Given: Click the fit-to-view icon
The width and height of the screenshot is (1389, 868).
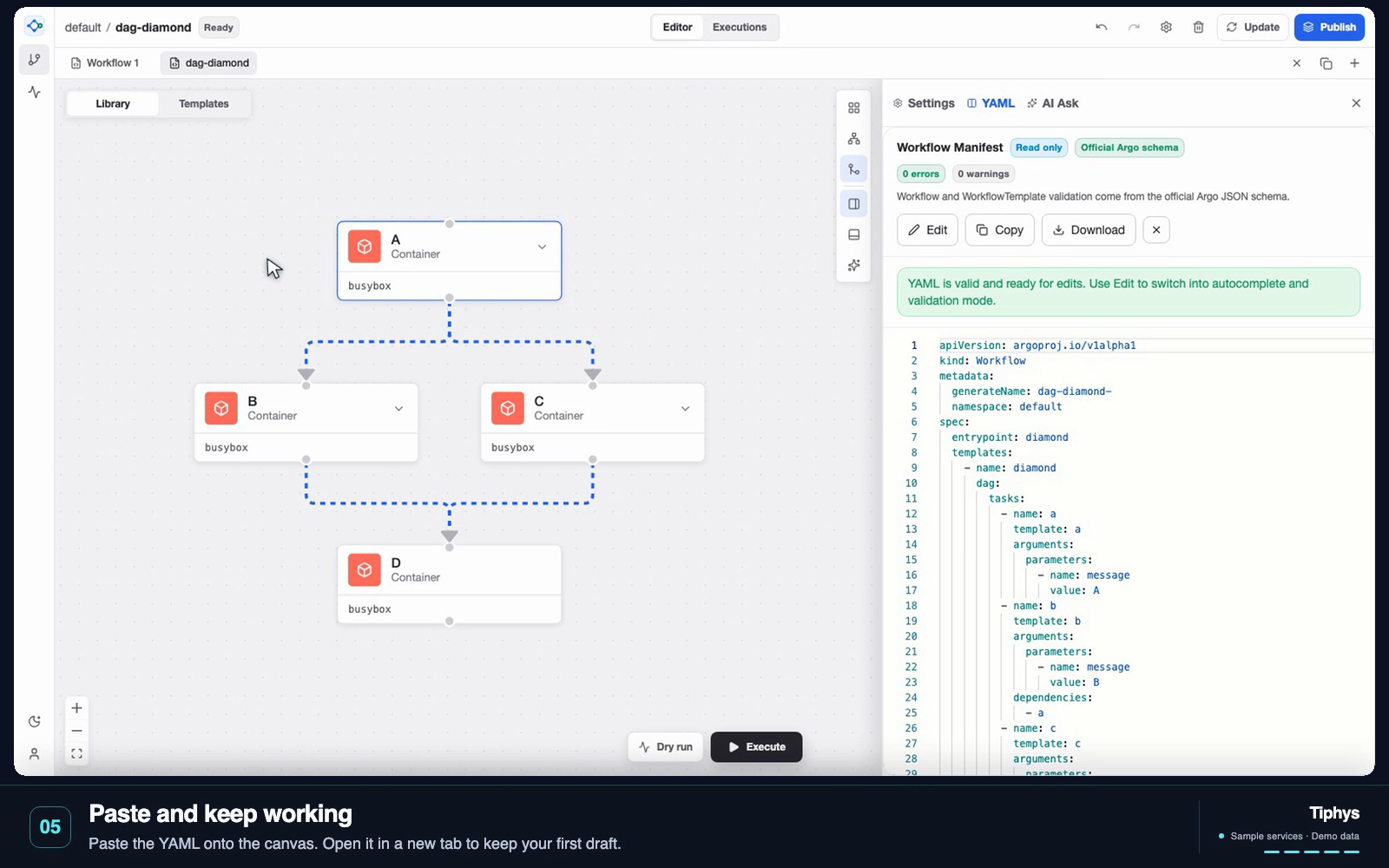Looking at the screenshot, I should click(76, 754).
